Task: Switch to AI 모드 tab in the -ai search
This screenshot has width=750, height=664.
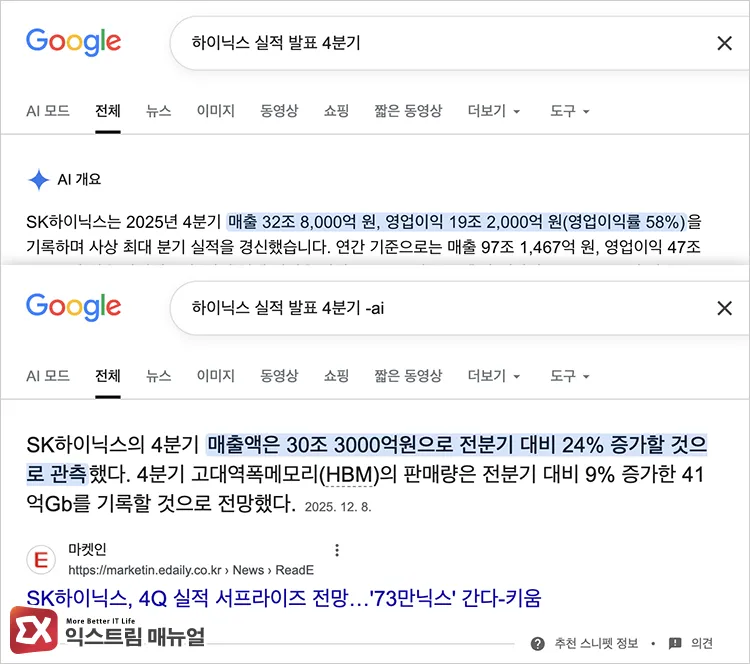Action: point(48,376)
